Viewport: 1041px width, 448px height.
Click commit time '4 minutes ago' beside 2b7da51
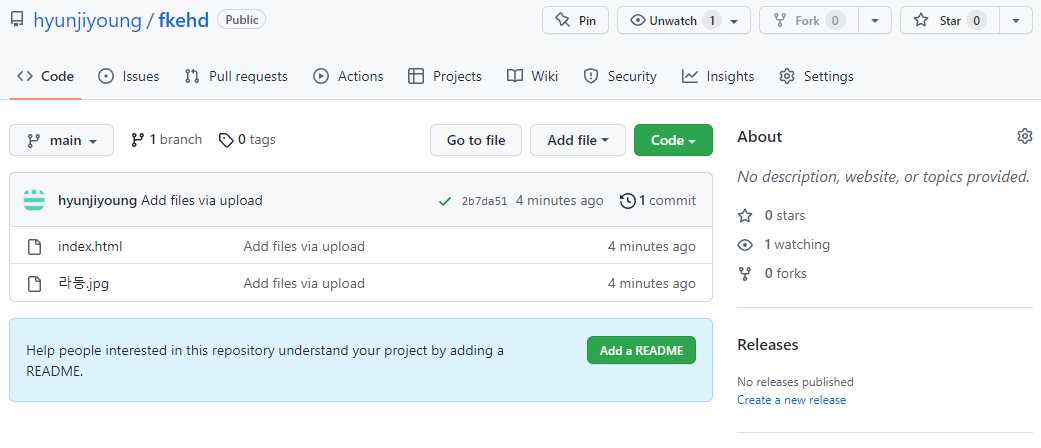559,200
